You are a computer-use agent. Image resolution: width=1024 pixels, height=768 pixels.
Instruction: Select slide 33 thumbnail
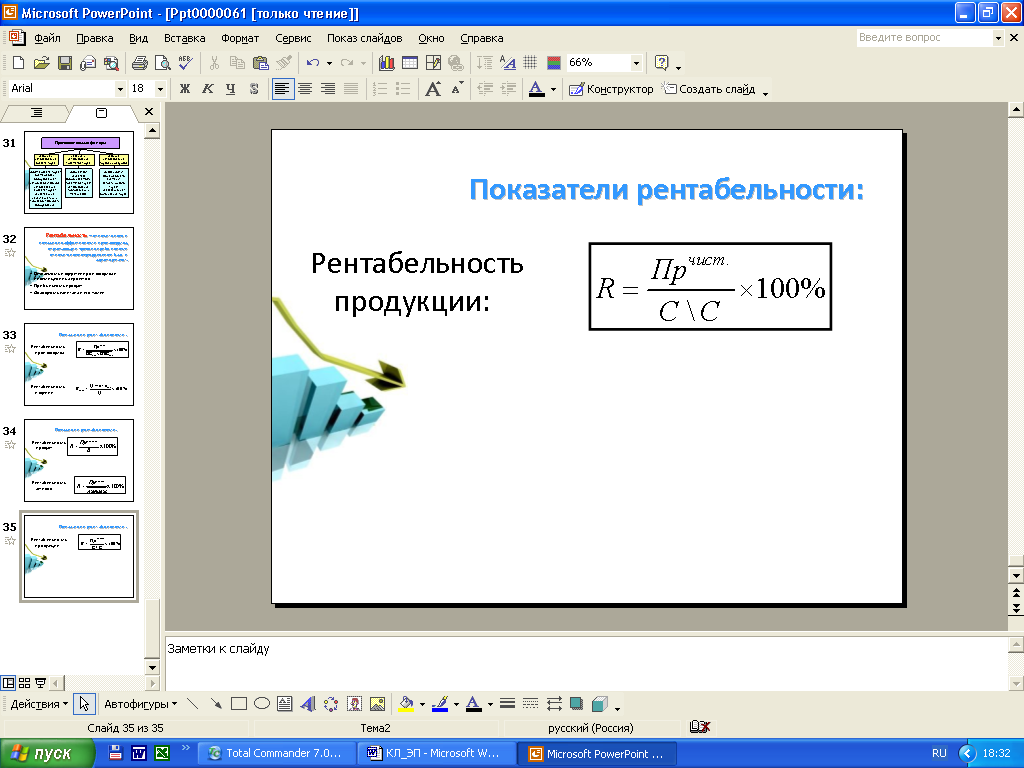(79, 364)
